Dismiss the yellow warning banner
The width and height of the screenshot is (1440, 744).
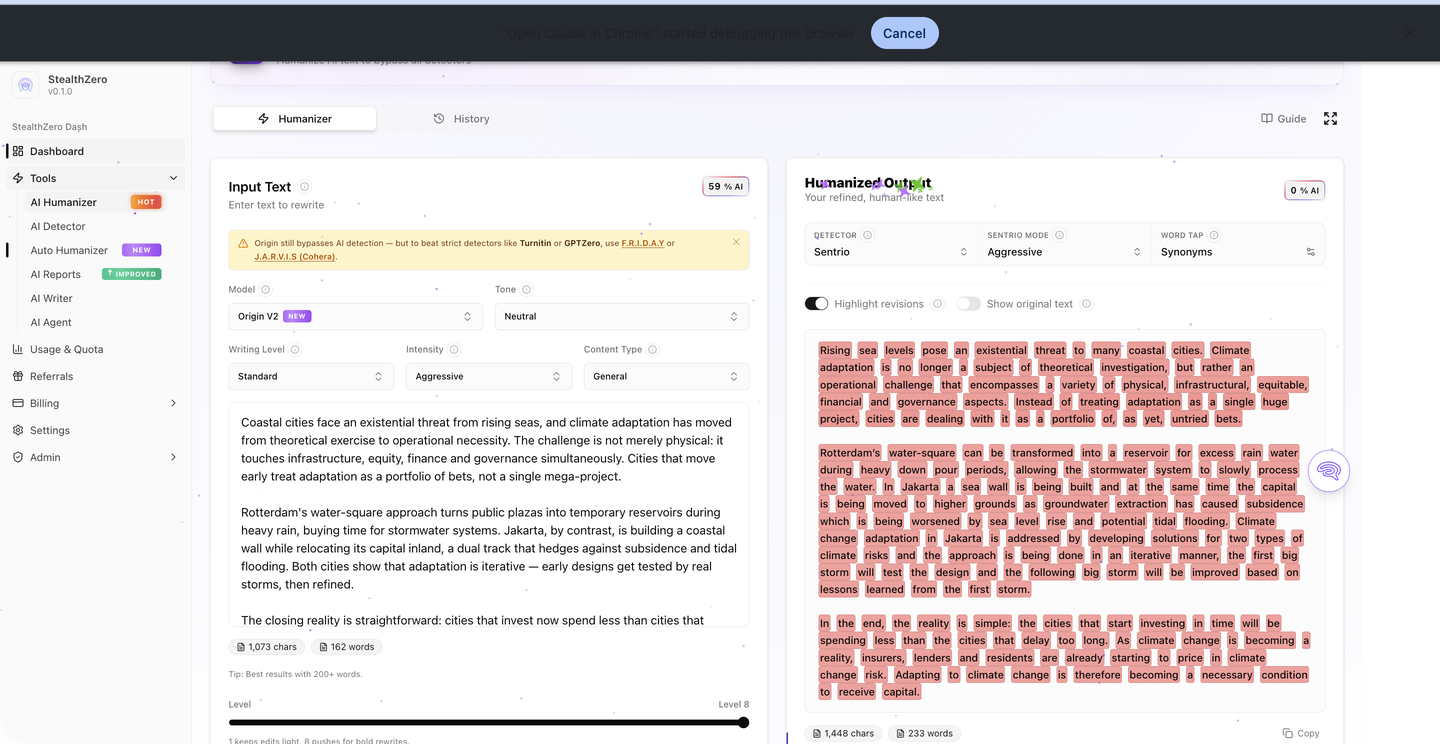pyautogui.click(x=736, y=242)
